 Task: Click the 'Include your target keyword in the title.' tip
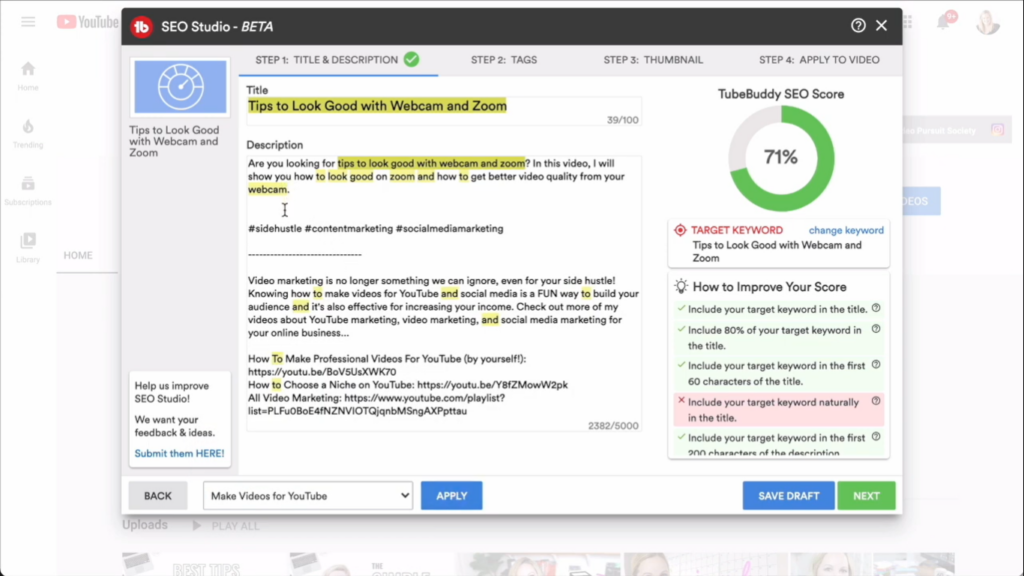[777, 309]
